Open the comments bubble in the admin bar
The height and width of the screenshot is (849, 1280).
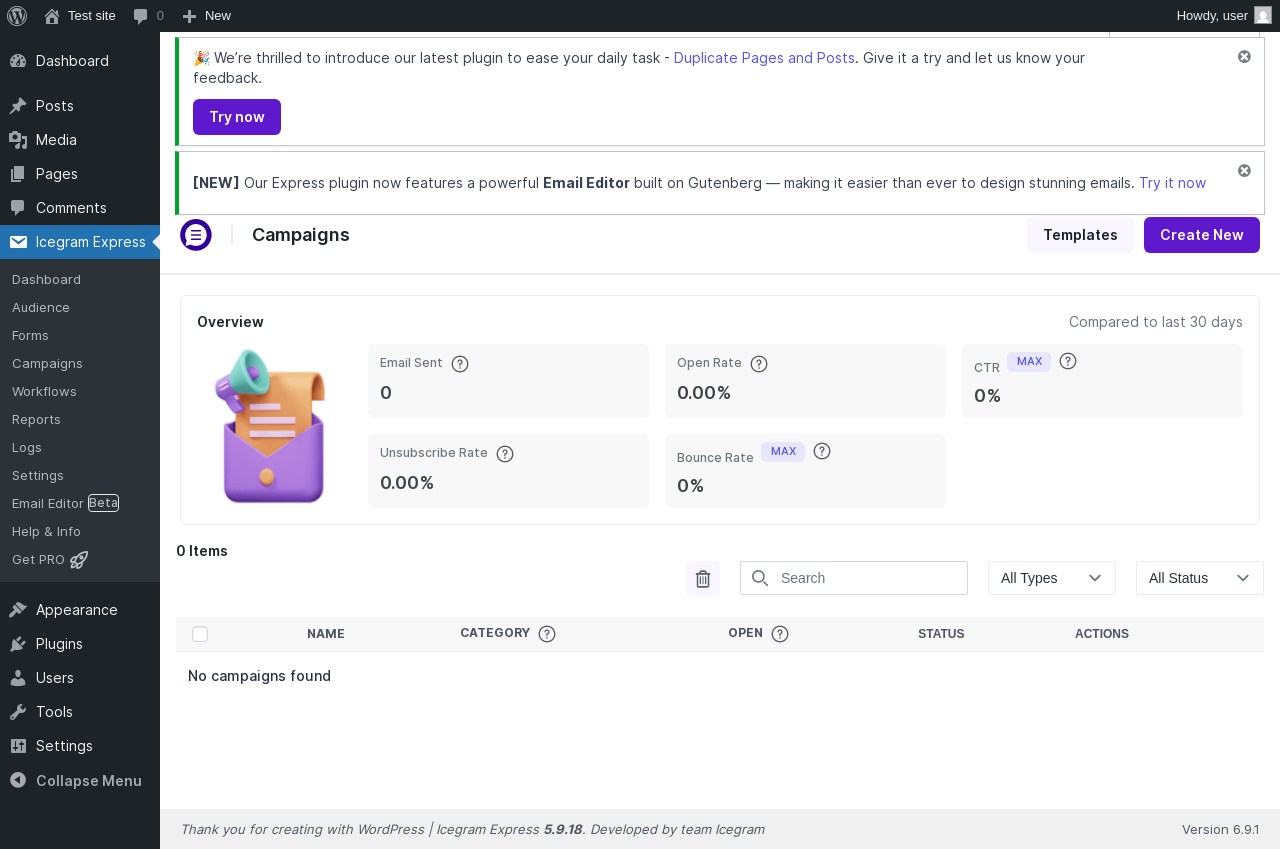(x=147, y=15)
